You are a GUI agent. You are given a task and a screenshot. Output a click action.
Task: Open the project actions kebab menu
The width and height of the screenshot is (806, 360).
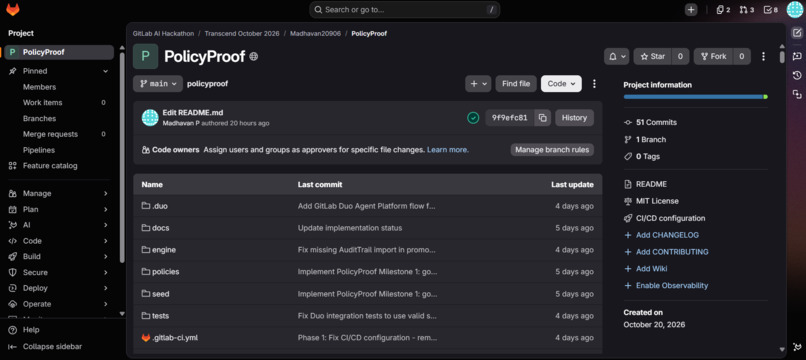(x=763, y=57)
